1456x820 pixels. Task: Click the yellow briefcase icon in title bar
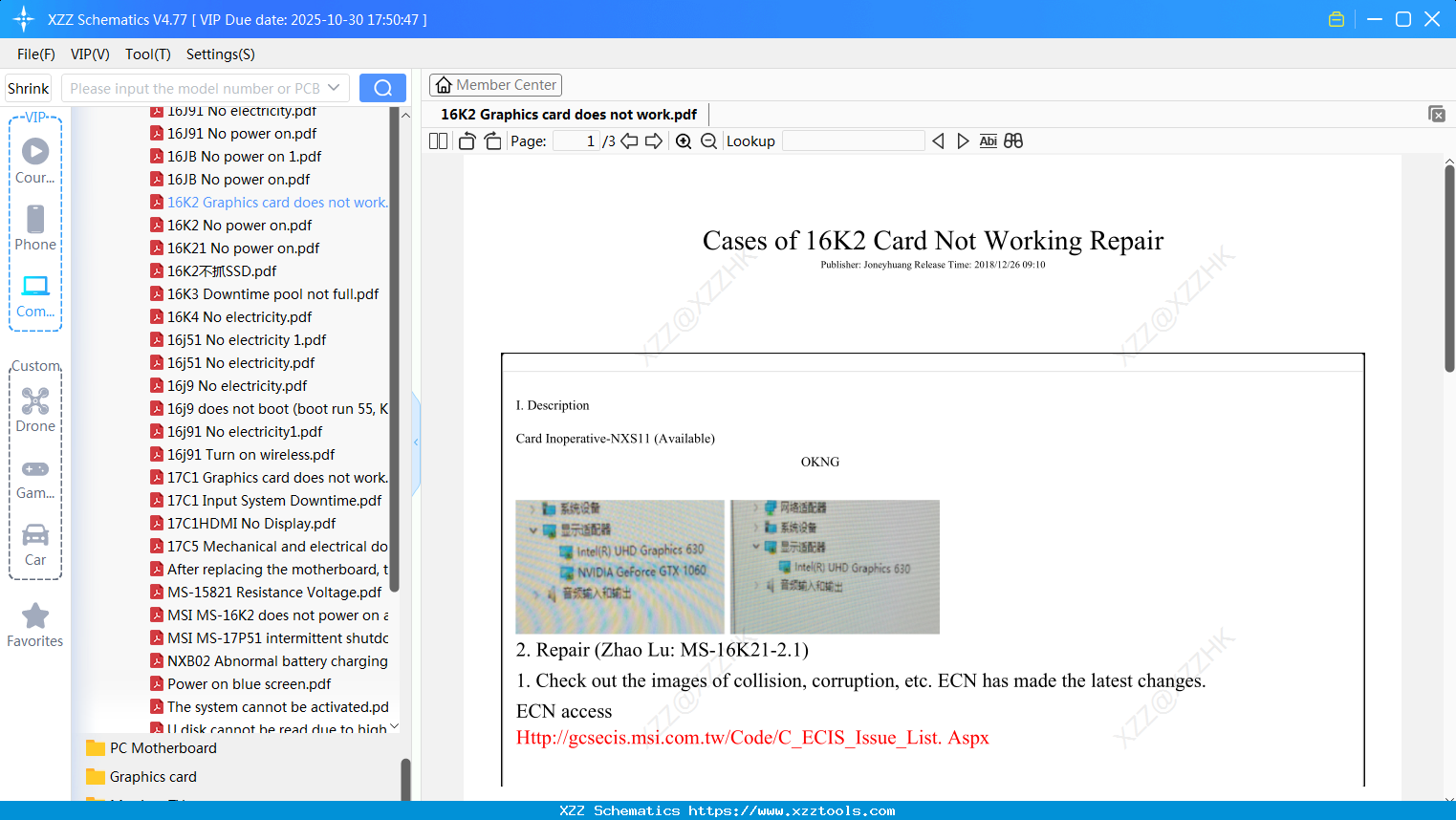pyautogui.click(x=1336, y=19)
